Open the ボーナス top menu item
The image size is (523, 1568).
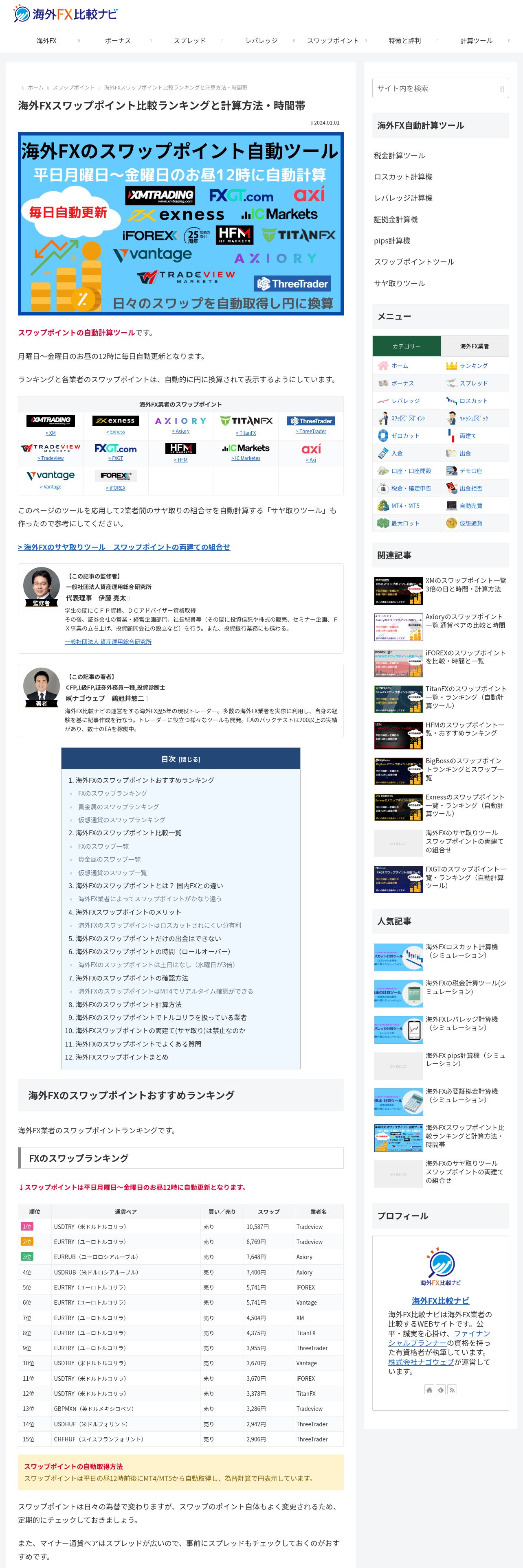[x=118, y=41]
